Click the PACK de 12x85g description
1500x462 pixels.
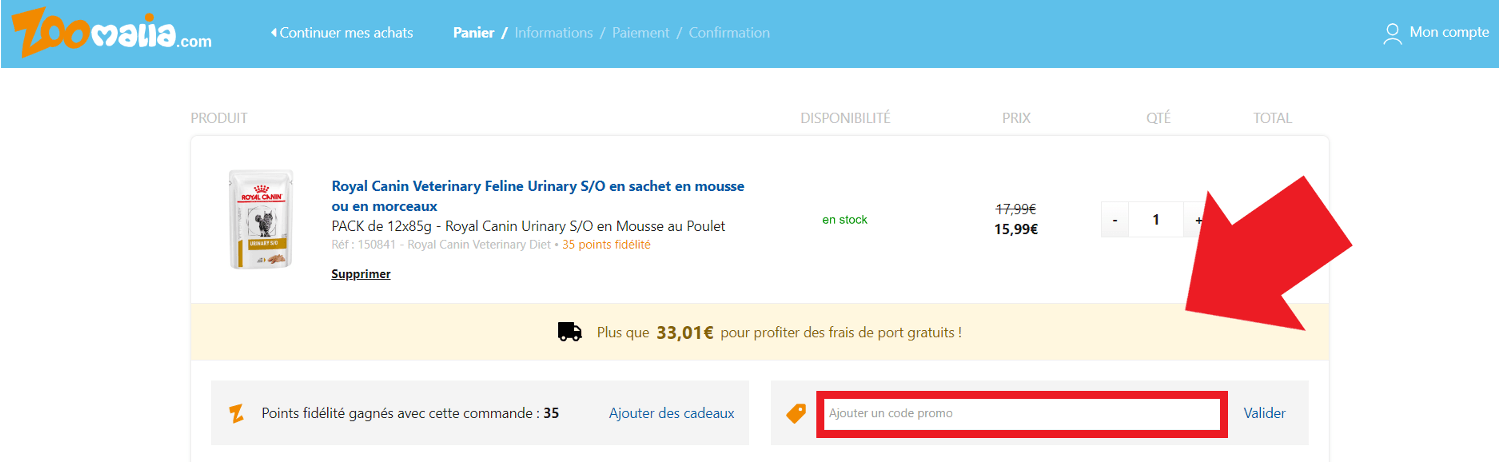pyautogui.click(x=528, y=226)
